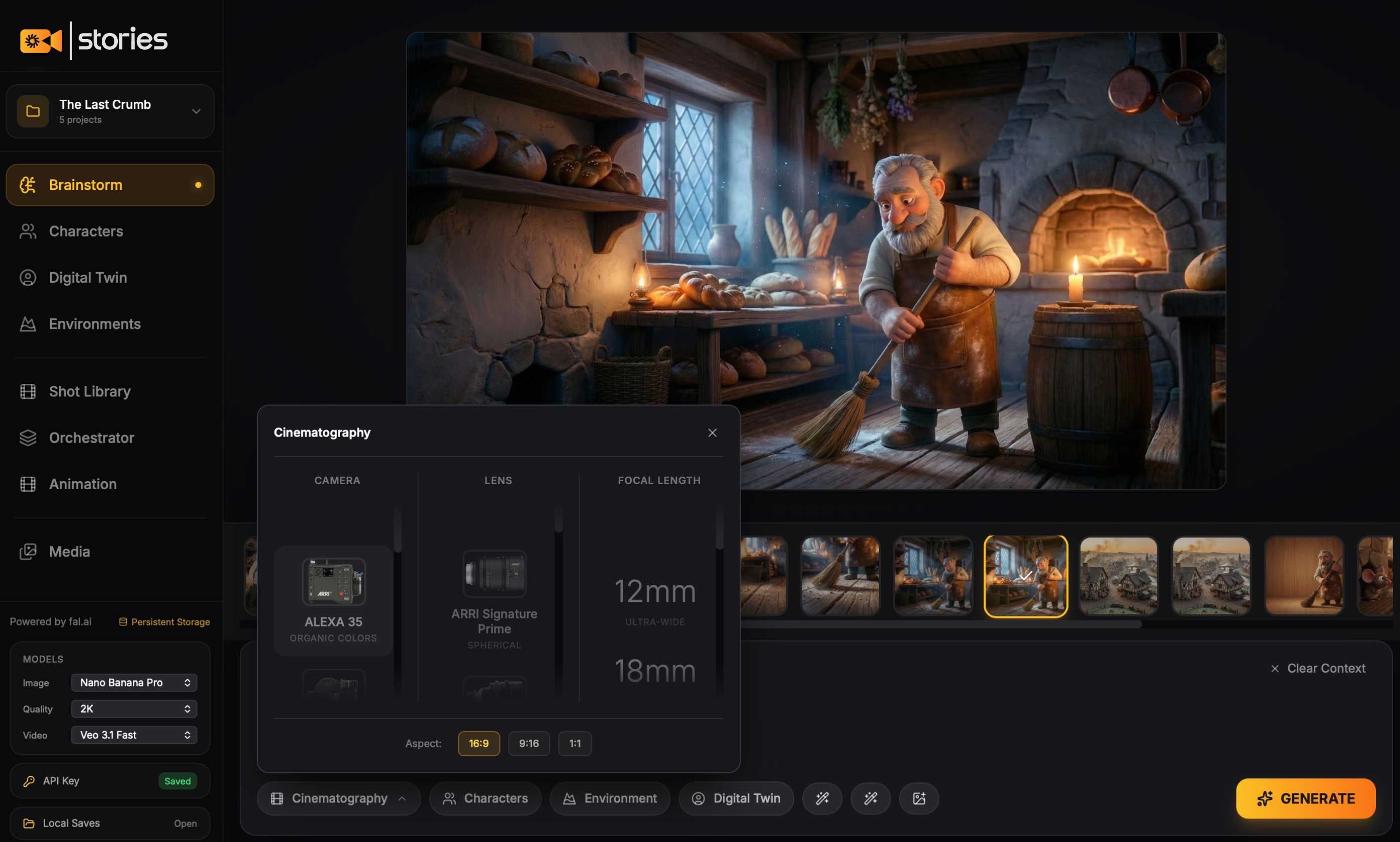The image size is (1400, 842).
Task: Open the Media section
Action: (69, 551)
